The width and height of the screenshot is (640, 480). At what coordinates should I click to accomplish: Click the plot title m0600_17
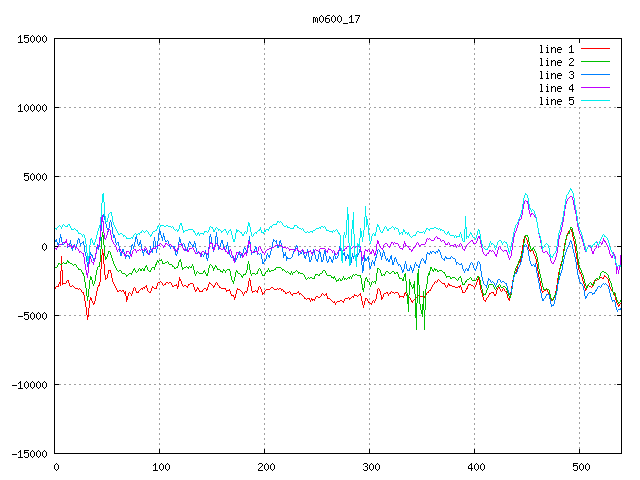pyautogui.click(x=337, y=18)
